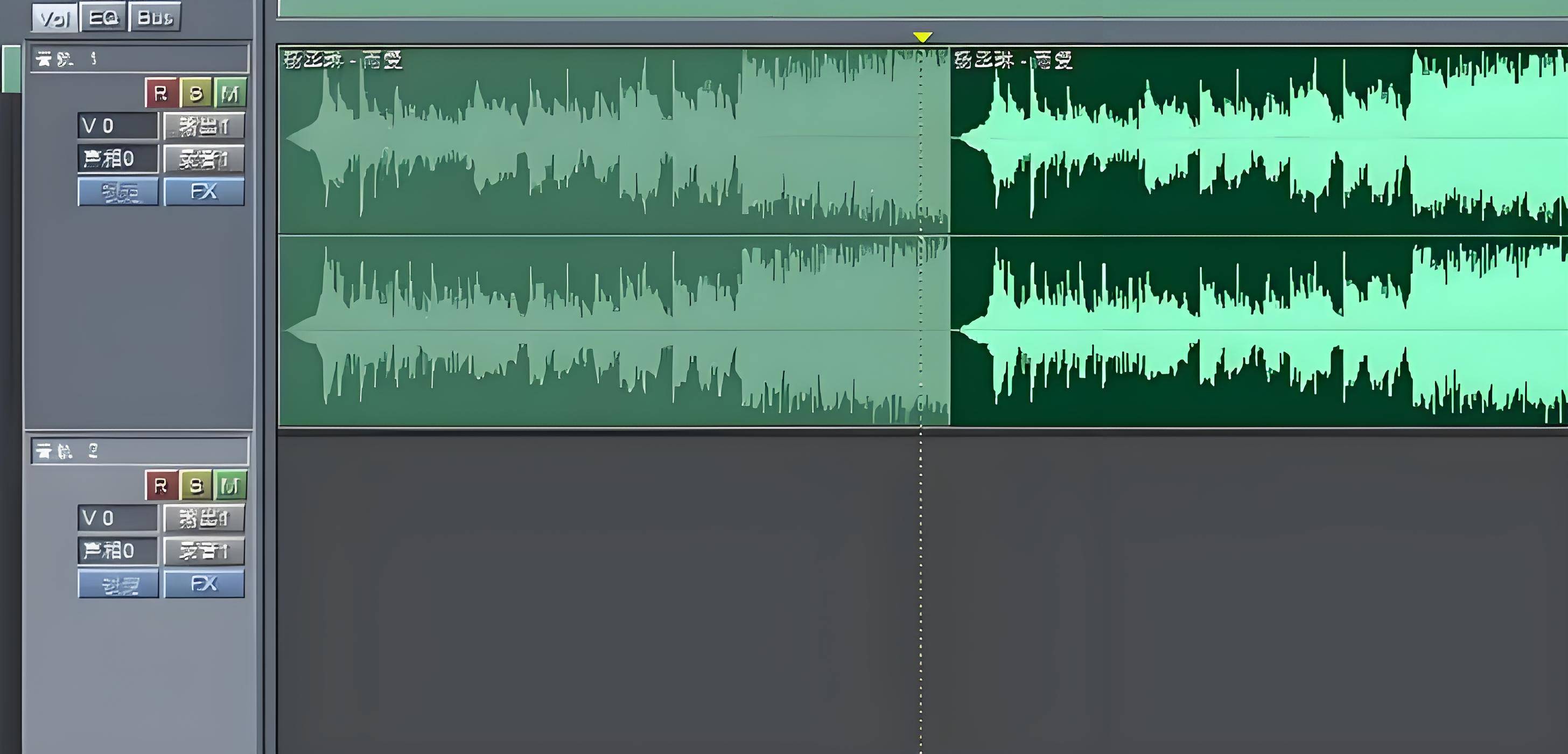Open FX effects for track 1

tap(204, 192)
